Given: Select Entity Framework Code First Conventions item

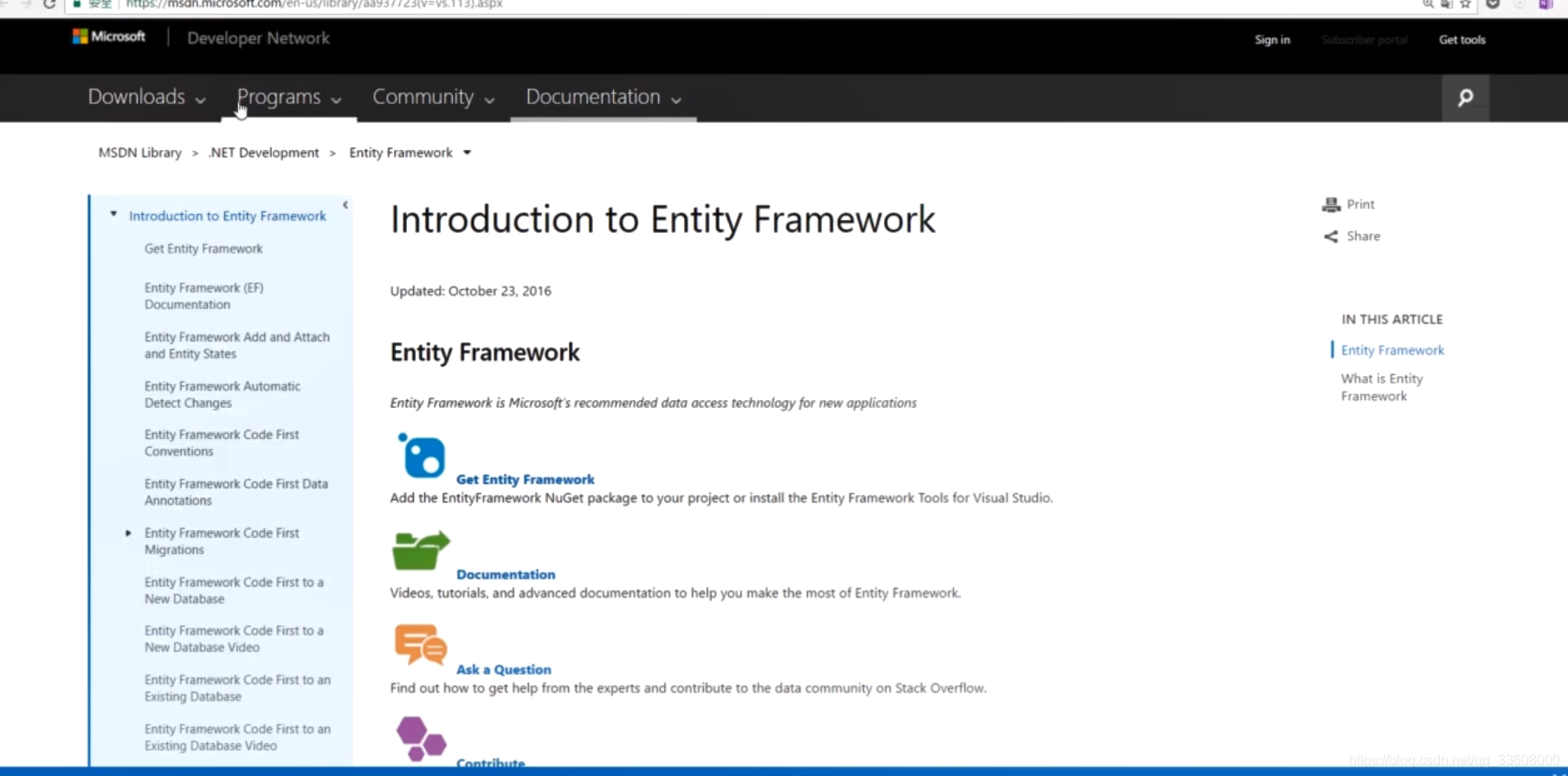Looking at the screenshot, I should [222, 443].
